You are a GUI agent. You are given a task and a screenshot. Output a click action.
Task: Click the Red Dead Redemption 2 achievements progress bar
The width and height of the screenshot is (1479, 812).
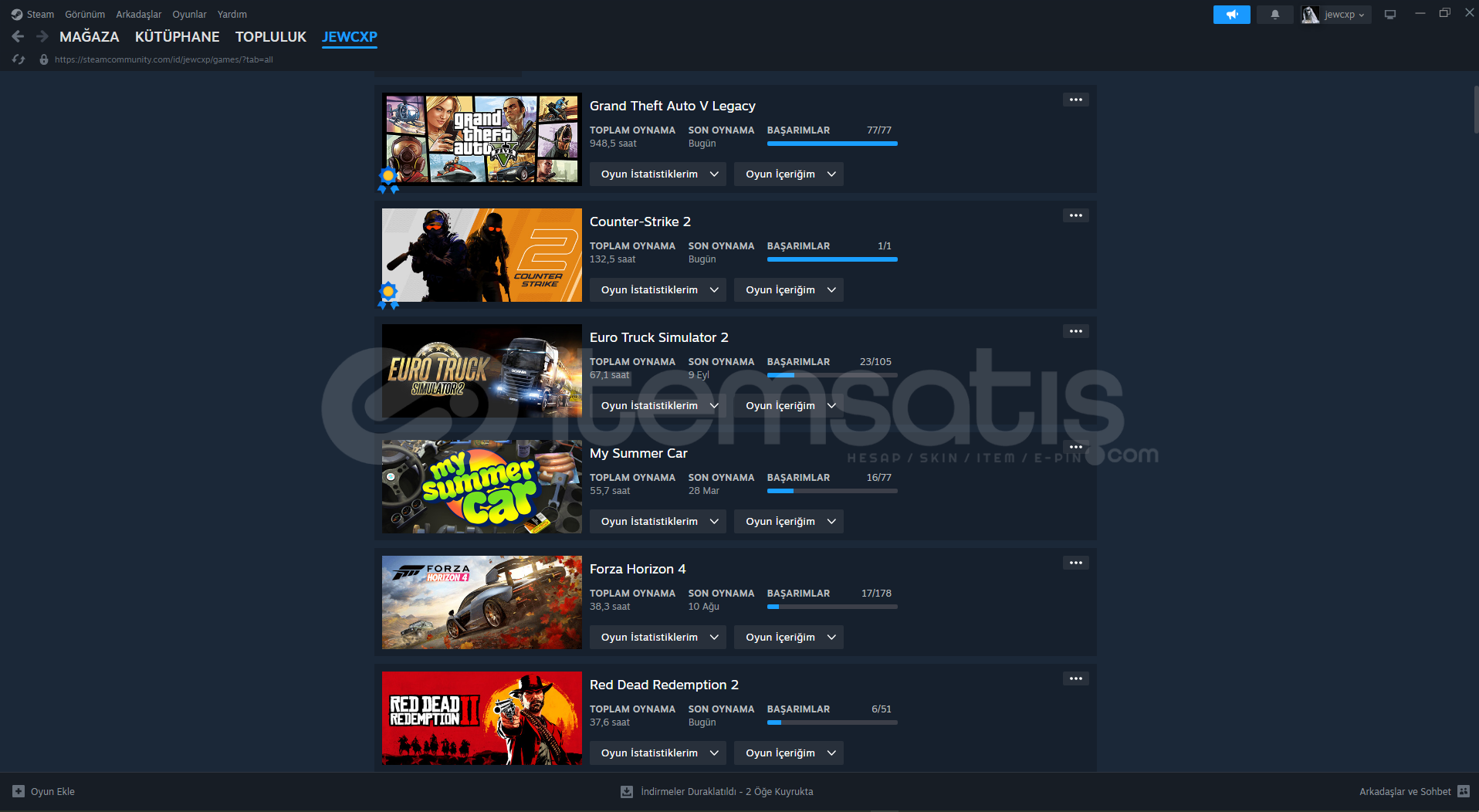point(832,722)
